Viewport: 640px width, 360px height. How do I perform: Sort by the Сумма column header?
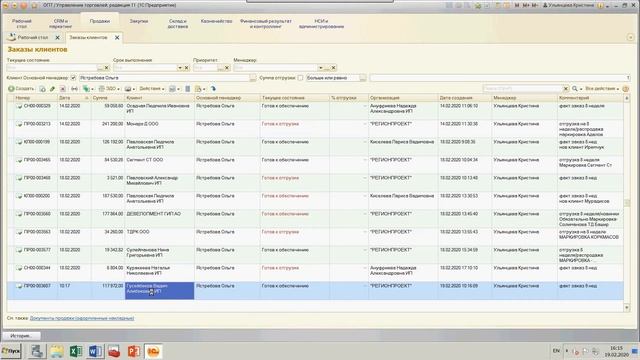click(x=107, y=98)
